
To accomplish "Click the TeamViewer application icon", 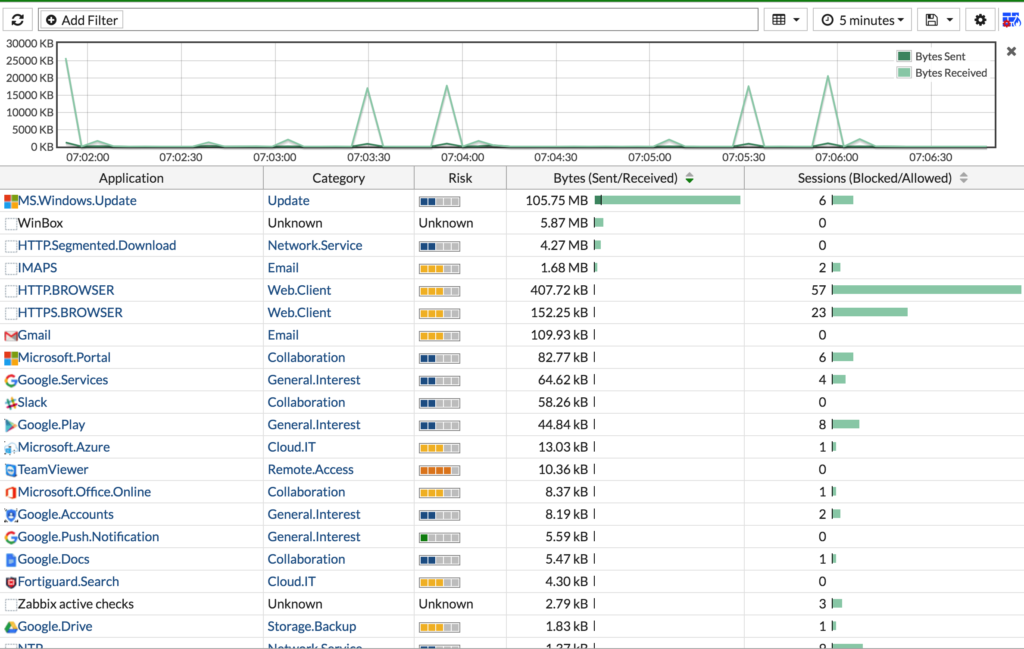I will click(10, 470).
